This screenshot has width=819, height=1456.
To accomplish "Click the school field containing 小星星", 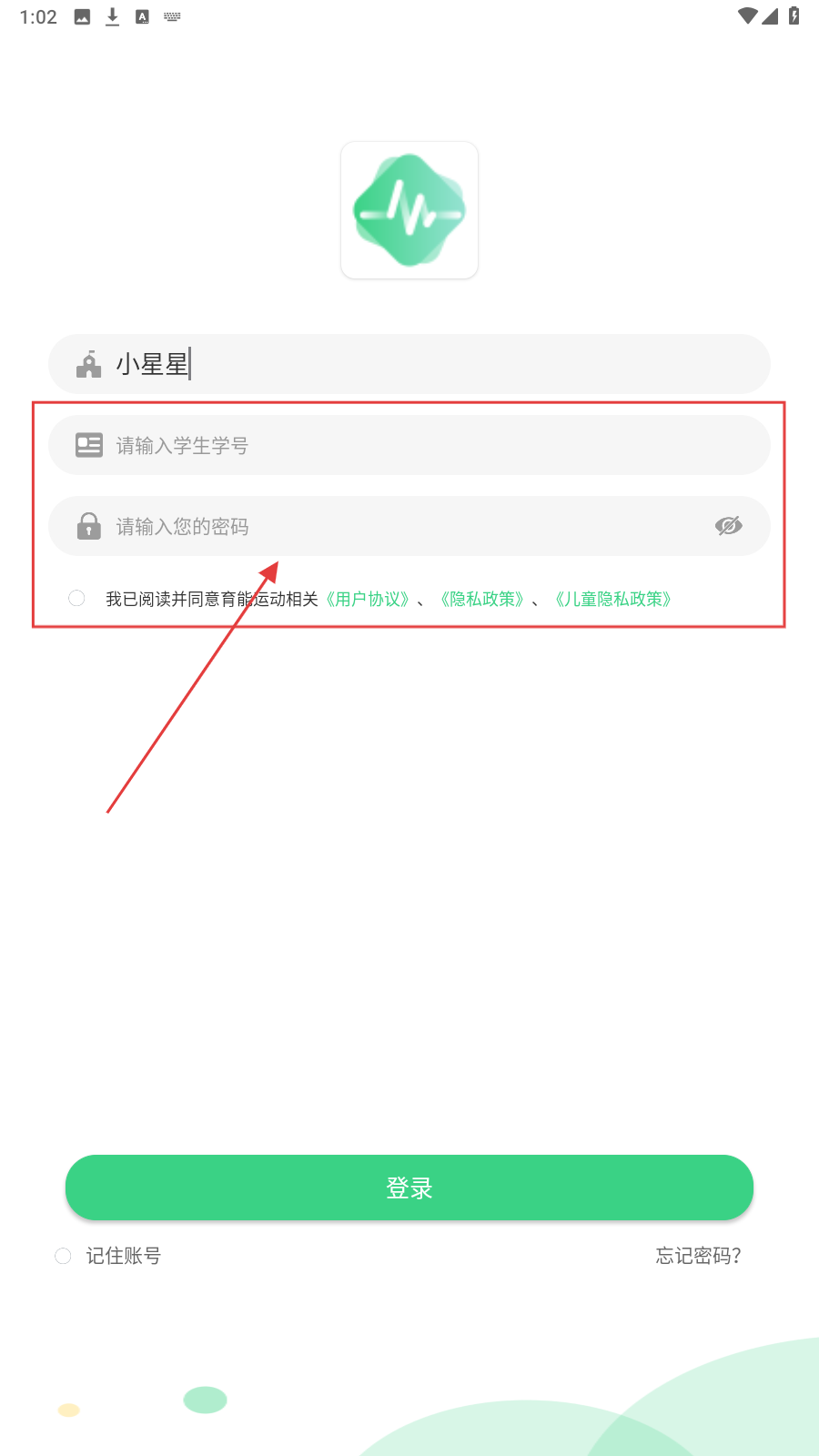I will click(x=409, y=364).
